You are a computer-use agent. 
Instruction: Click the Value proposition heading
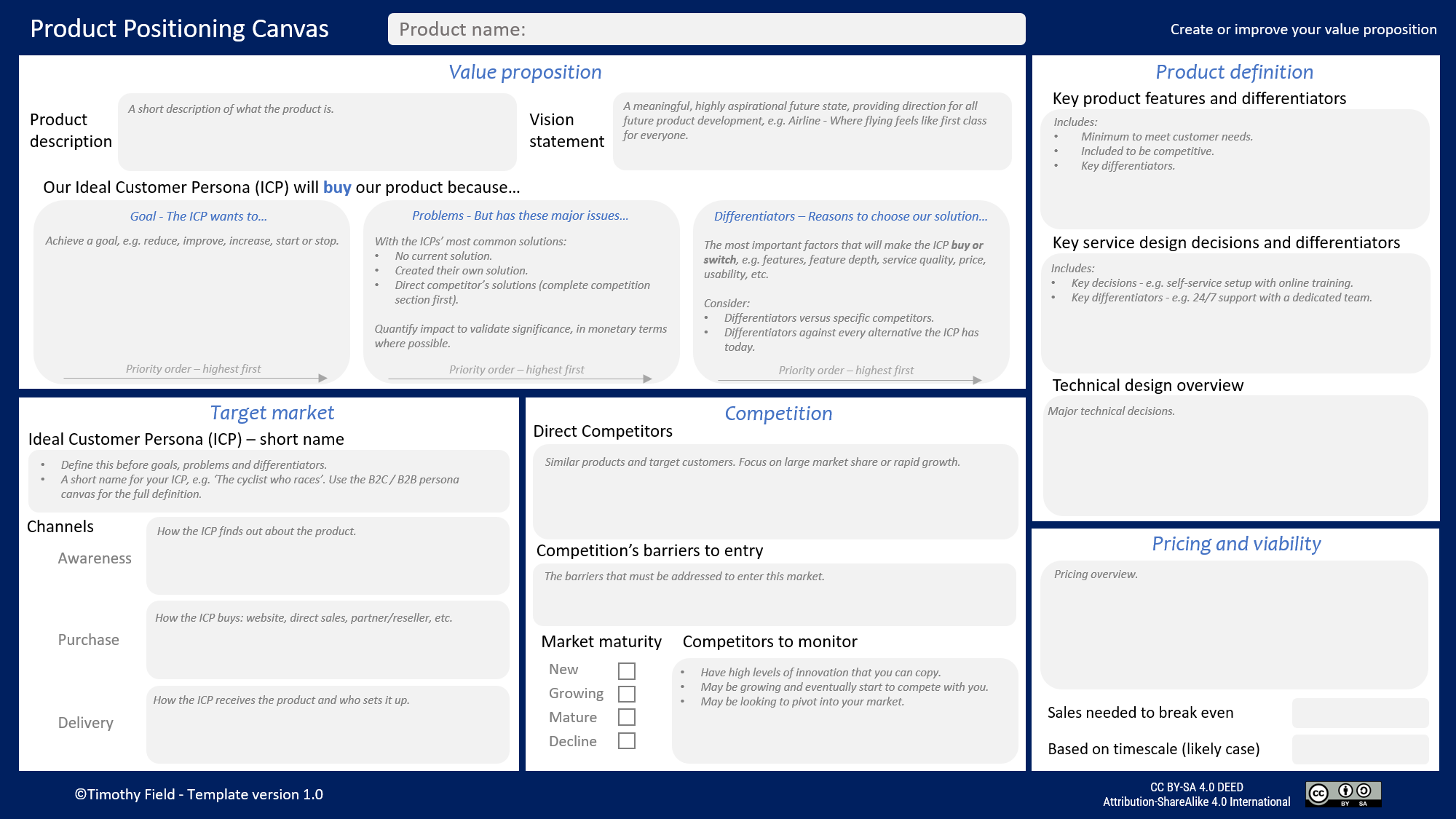point(525,72)
